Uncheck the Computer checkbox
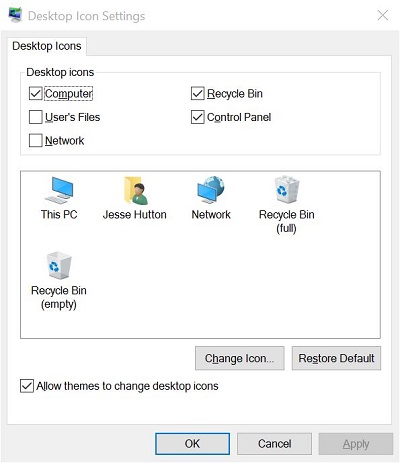400x463 pixels. tap(36, 94)
